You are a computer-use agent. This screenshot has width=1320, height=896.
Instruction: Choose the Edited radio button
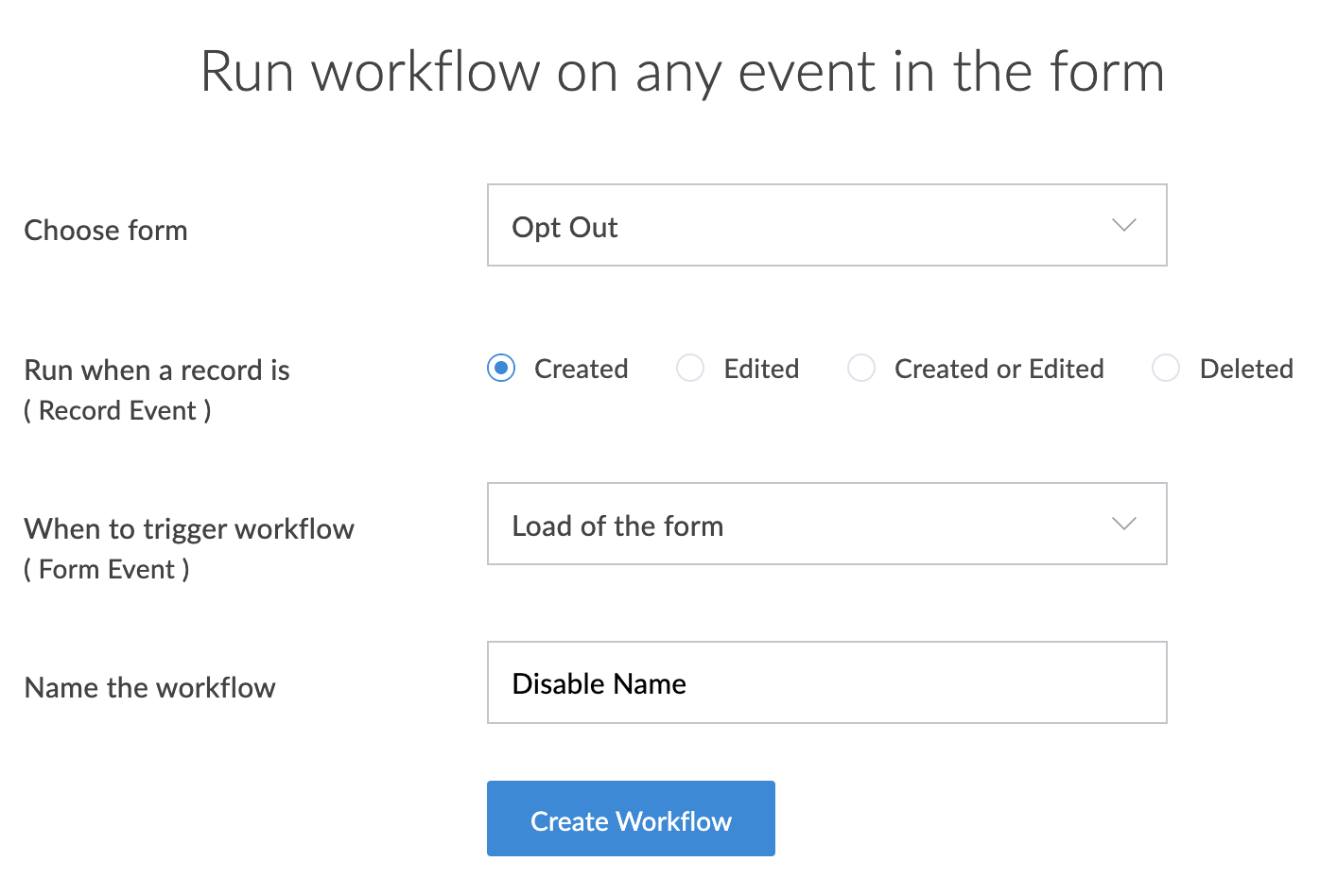[690, 368]
